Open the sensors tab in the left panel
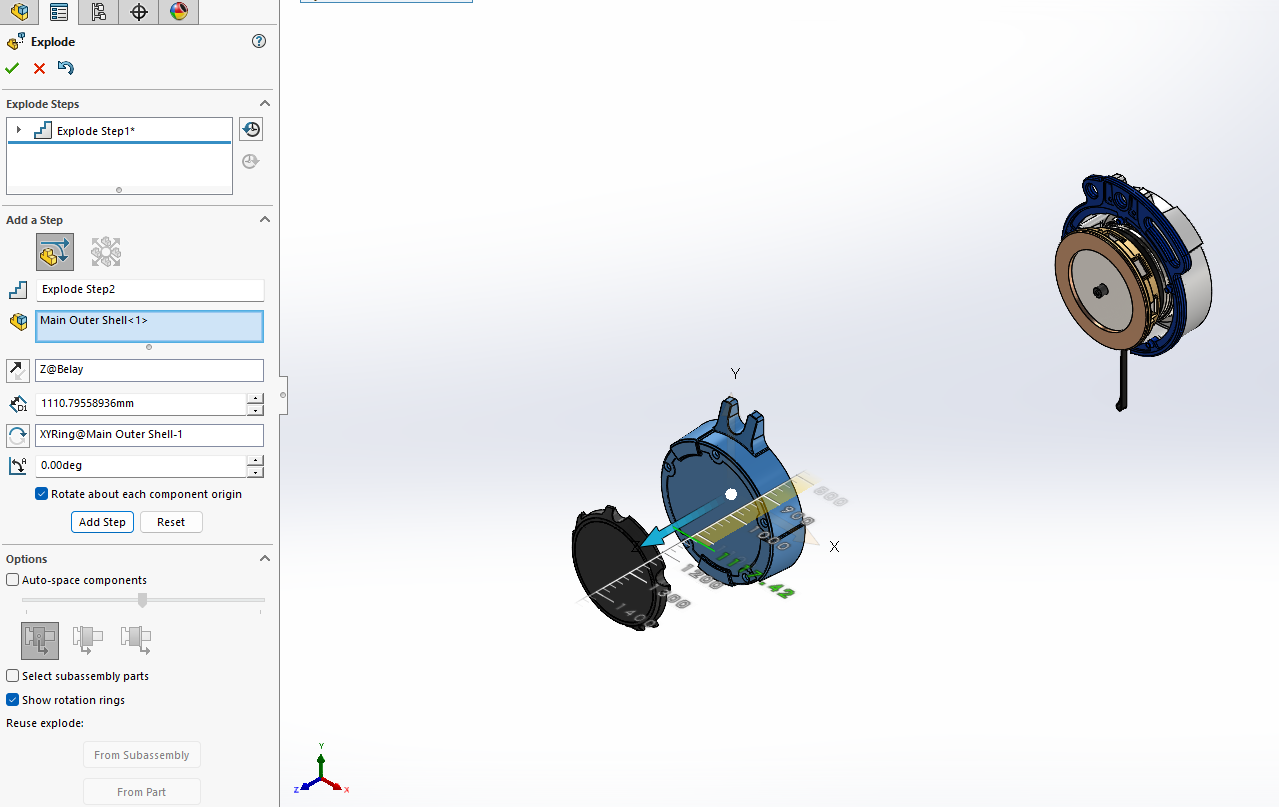The height and width of the screenshot is (807, 1279). point(138,12)
